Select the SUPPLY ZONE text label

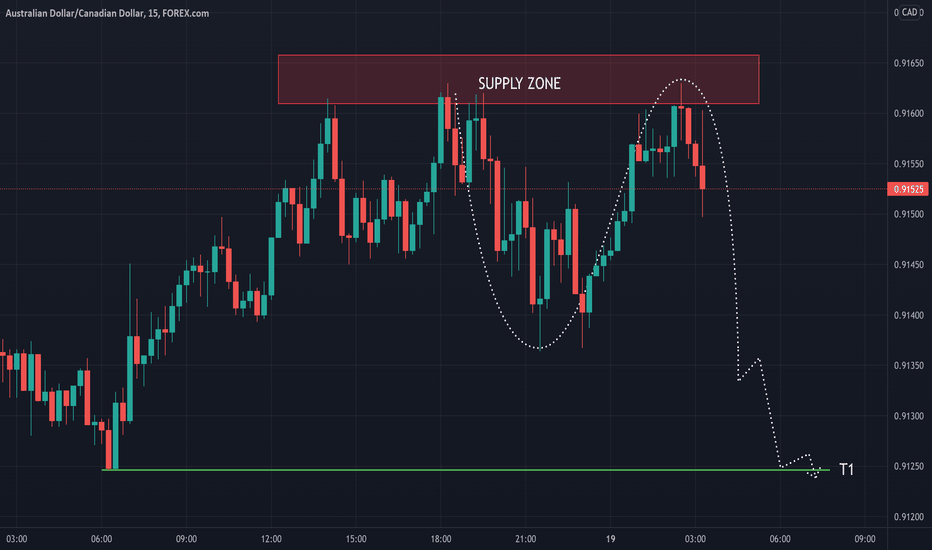(519, 83)
